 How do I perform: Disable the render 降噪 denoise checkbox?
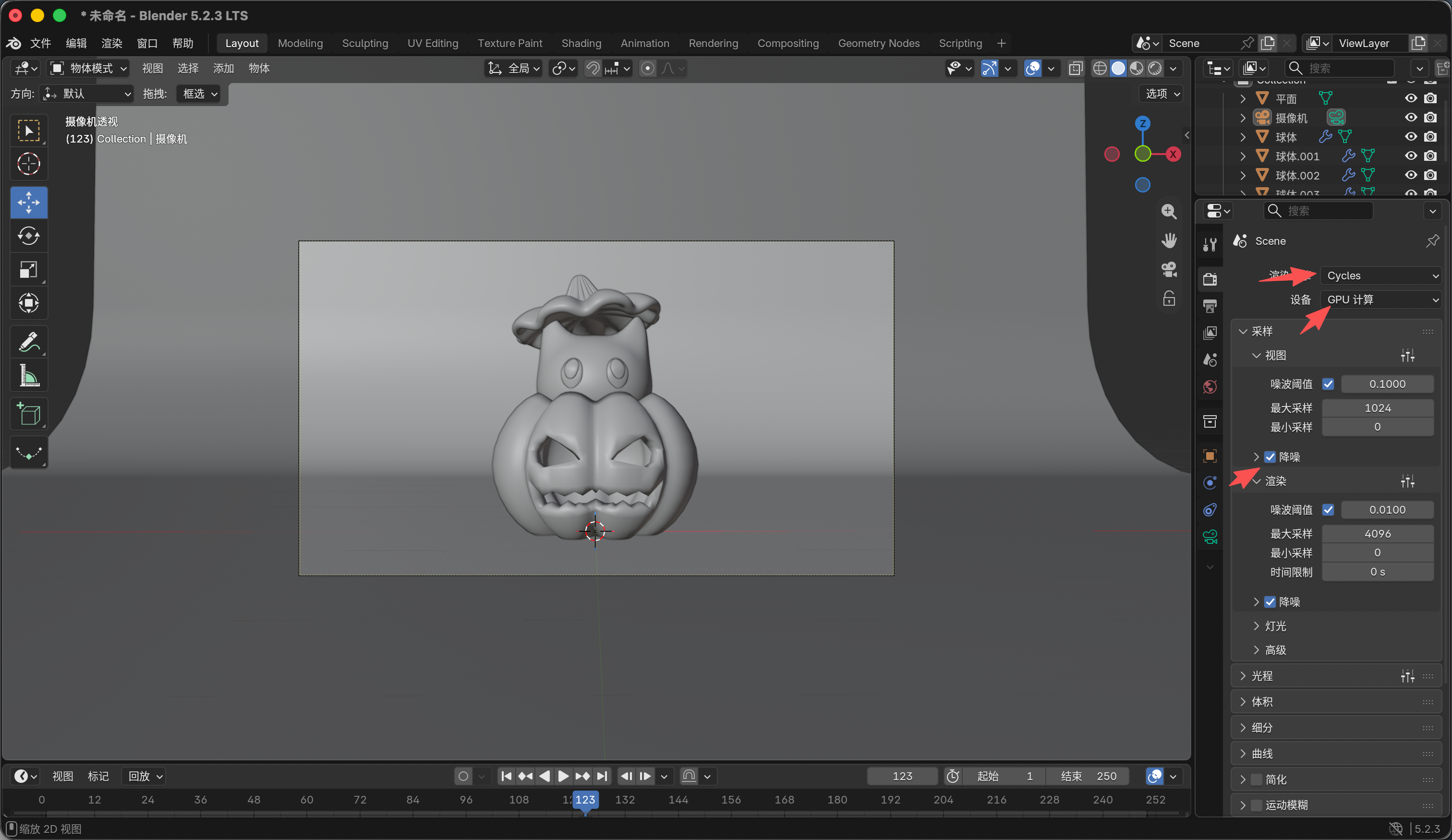pyautogui.click(x=1270, y=602)
